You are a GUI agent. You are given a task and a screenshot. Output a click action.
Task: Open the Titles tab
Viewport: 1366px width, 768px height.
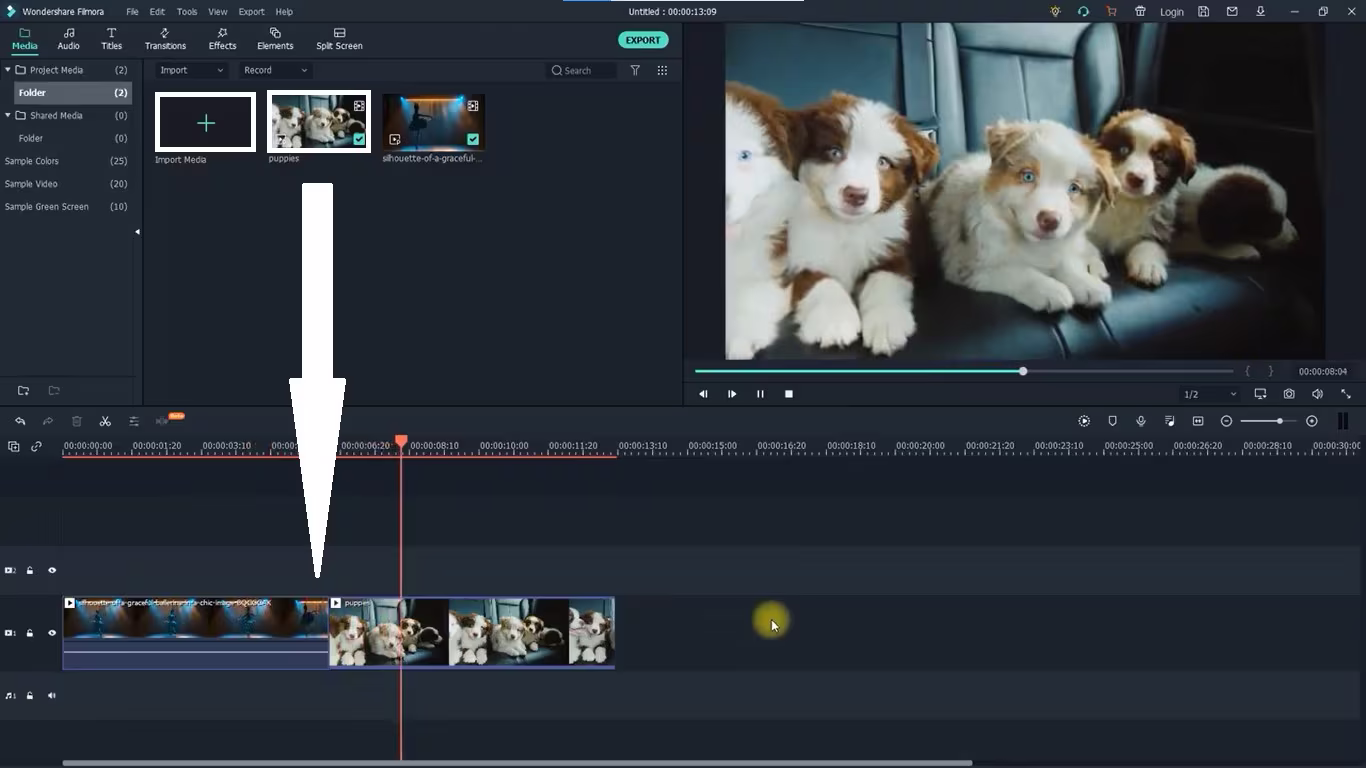coord(111,39)
